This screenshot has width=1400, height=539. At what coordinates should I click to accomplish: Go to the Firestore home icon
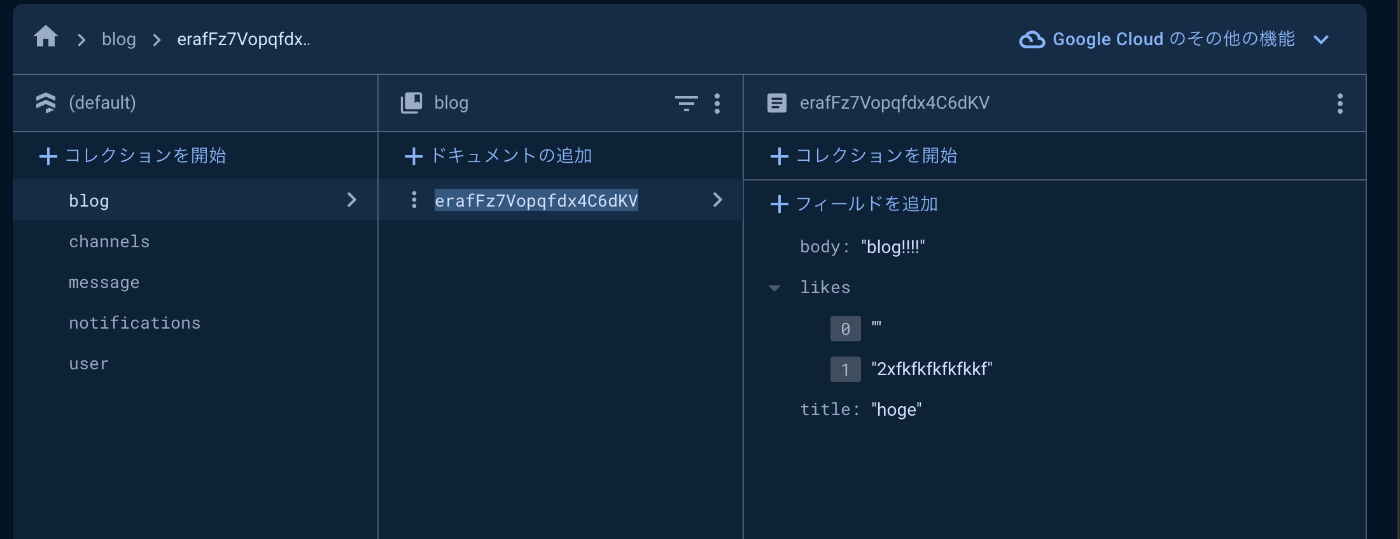[x=46, y=38]
